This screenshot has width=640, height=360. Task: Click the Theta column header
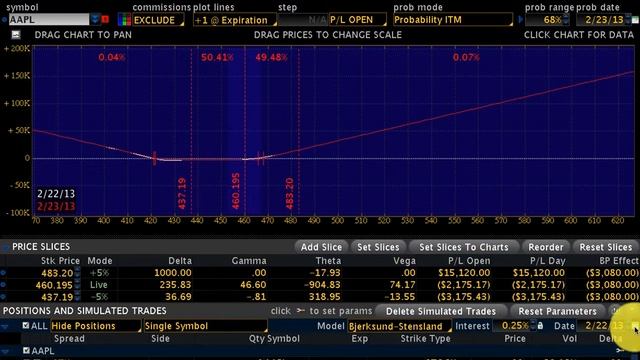(328, 261)
